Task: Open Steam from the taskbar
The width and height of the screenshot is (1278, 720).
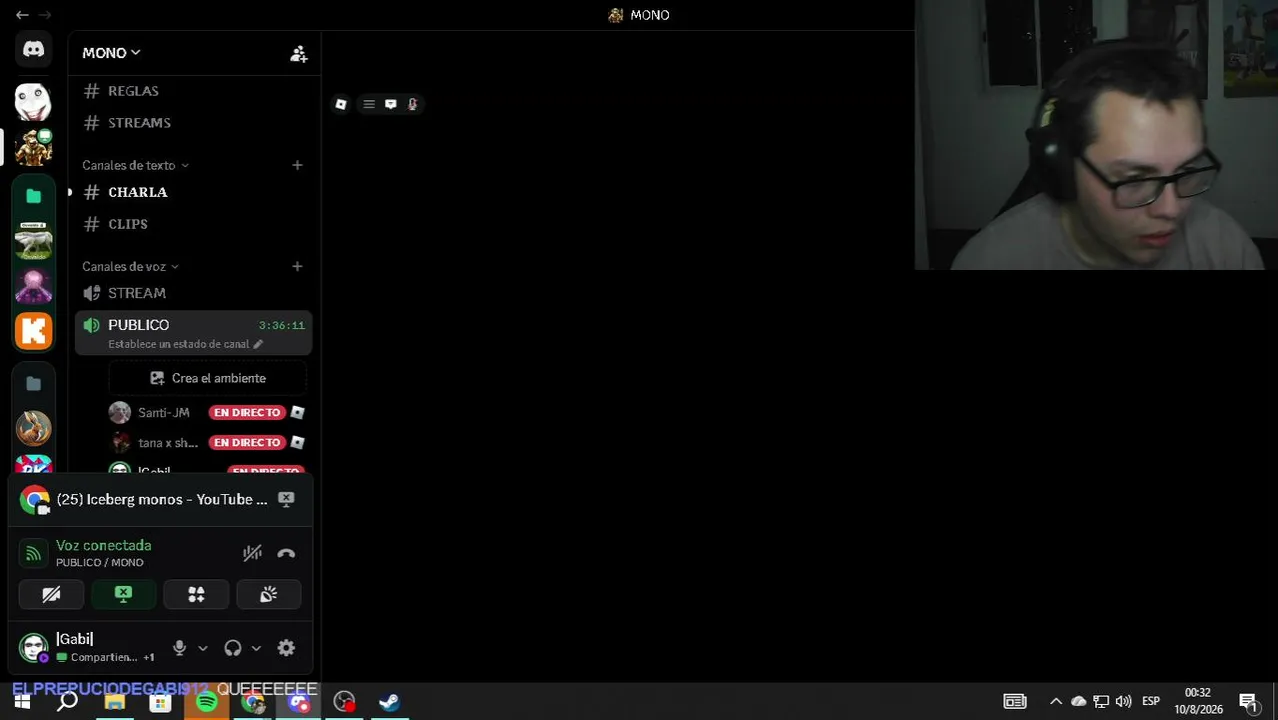Action: point(389,702)
